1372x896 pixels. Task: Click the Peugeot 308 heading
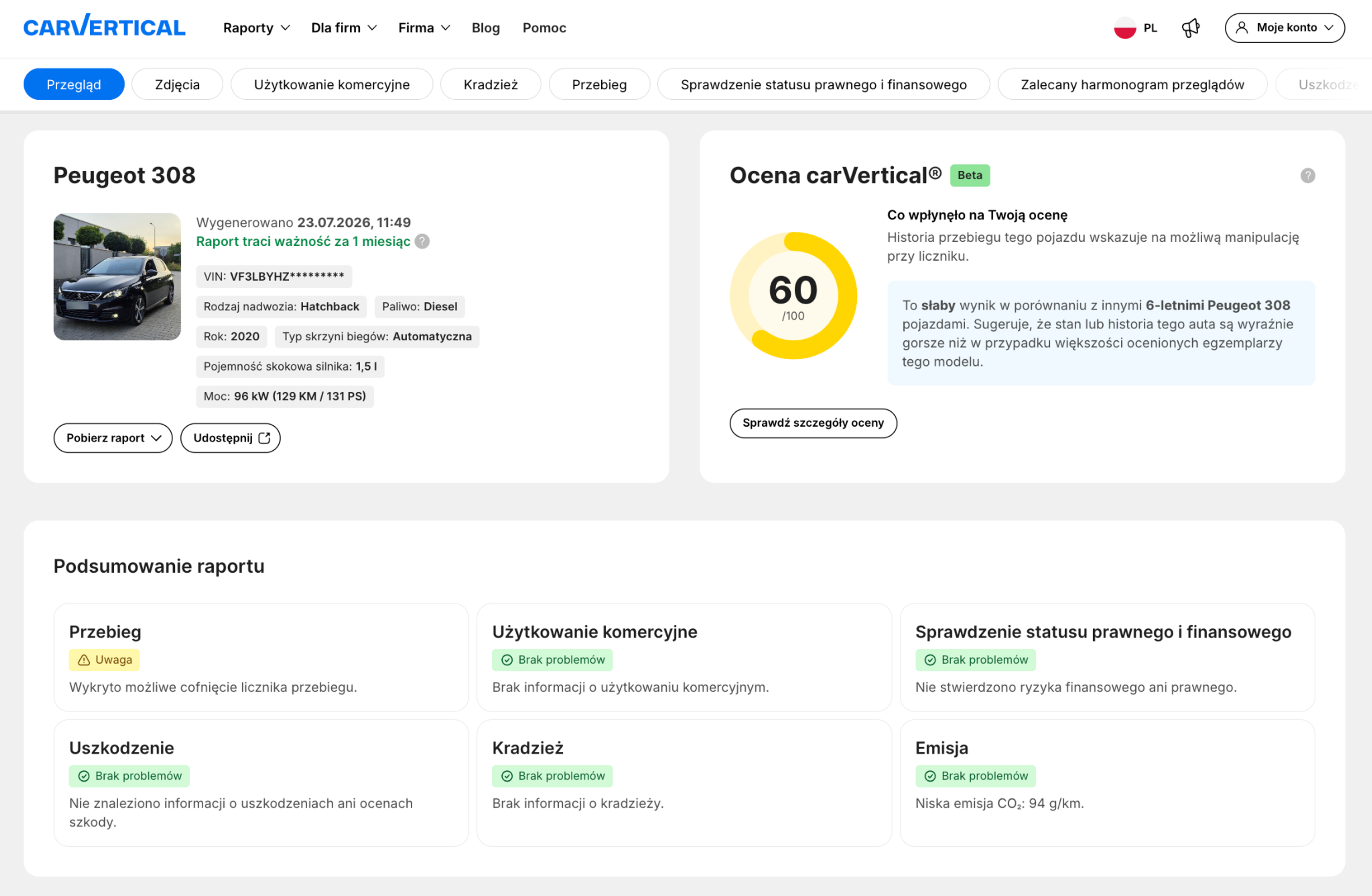coord(125,175)
